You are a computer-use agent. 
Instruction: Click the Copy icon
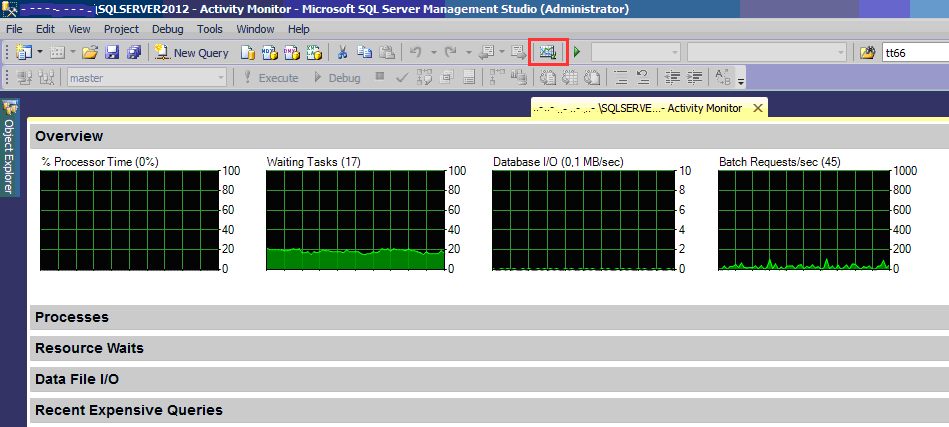(x=364, y=52)
